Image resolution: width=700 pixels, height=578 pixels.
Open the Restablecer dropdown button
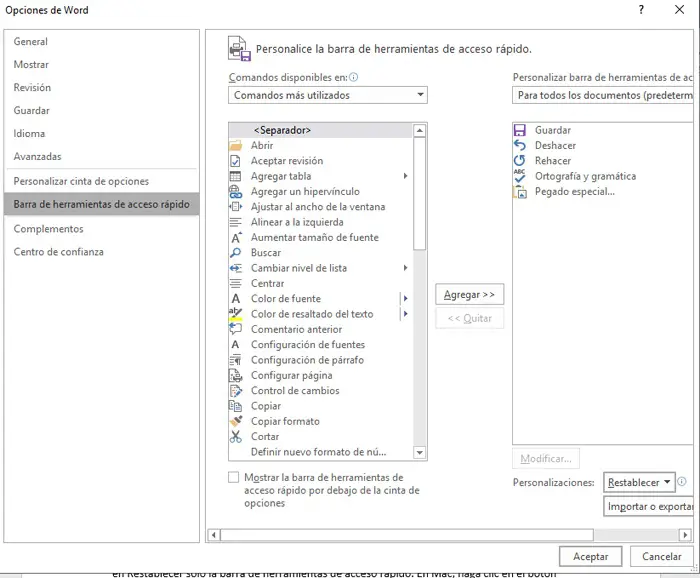(x=639, y=482)
